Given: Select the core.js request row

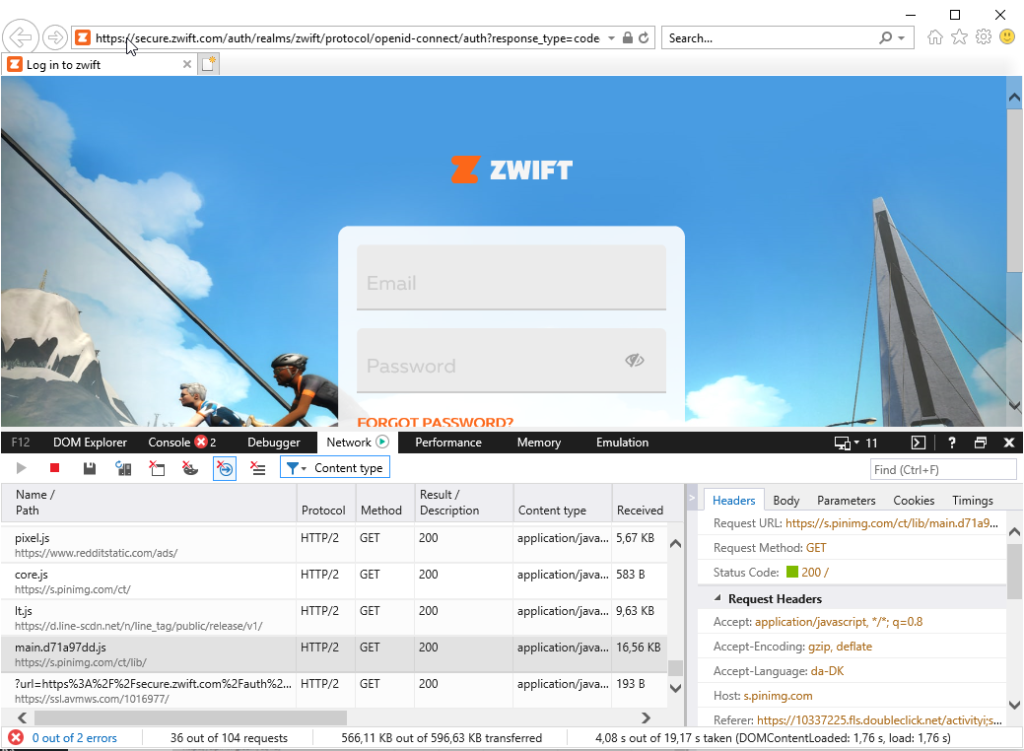Looking at the screenshot, I should pyautogui.click(x=334, y=581).
